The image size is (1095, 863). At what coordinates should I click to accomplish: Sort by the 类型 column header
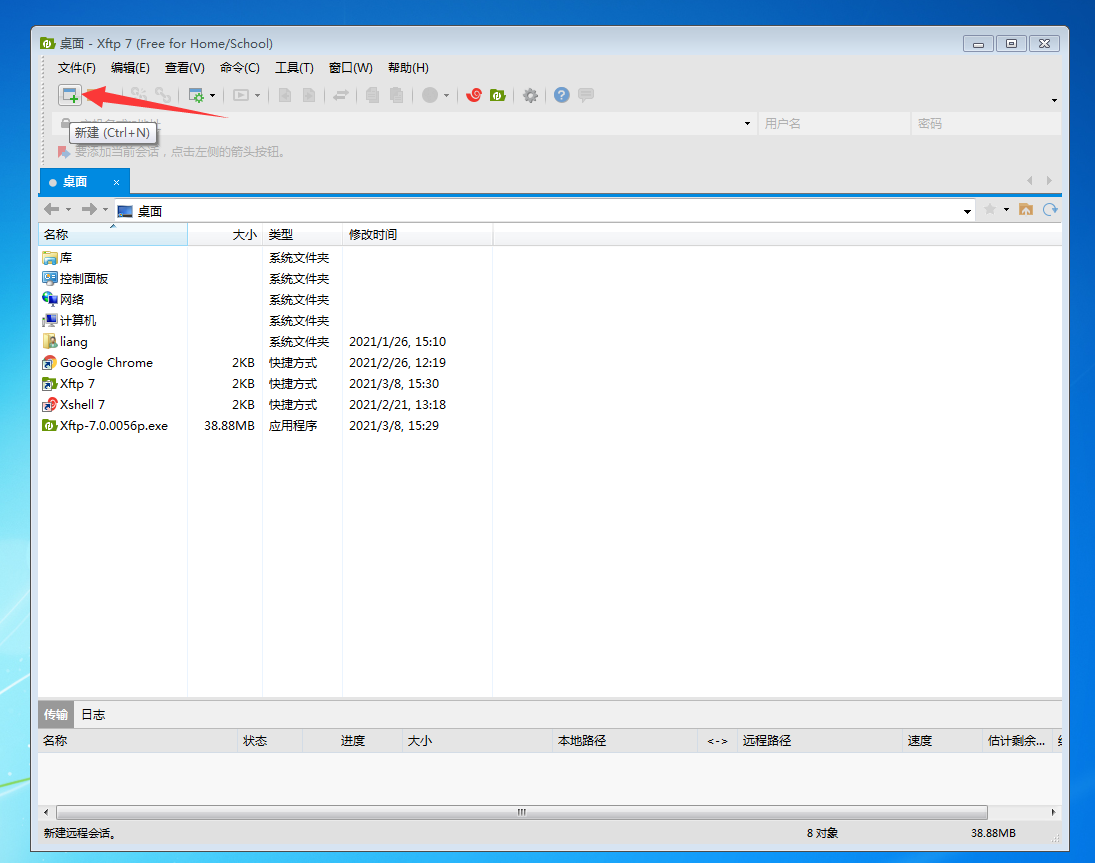point(302,235)
